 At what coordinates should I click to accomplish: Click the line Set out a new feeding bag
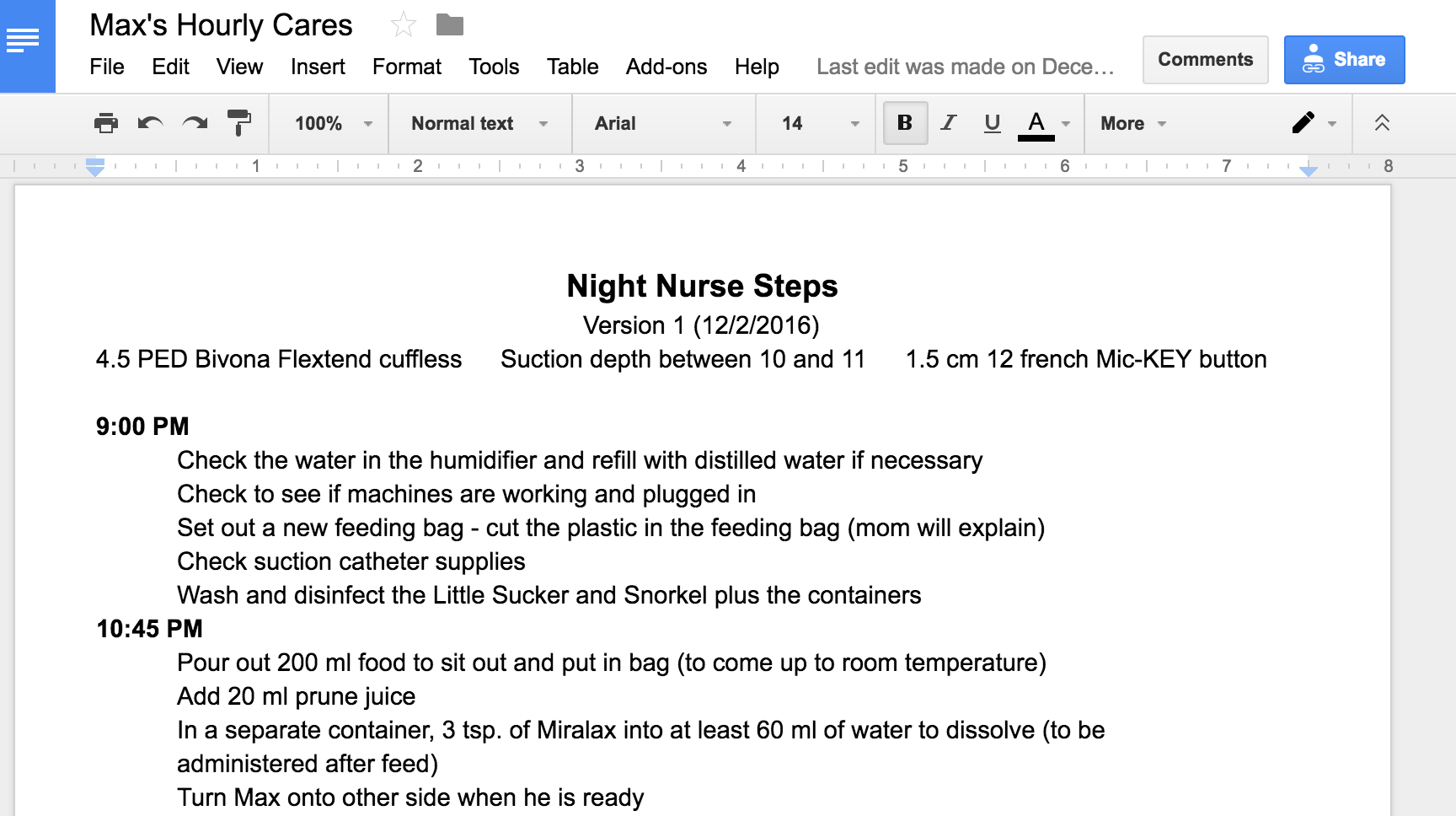click(x=611, y=528)
